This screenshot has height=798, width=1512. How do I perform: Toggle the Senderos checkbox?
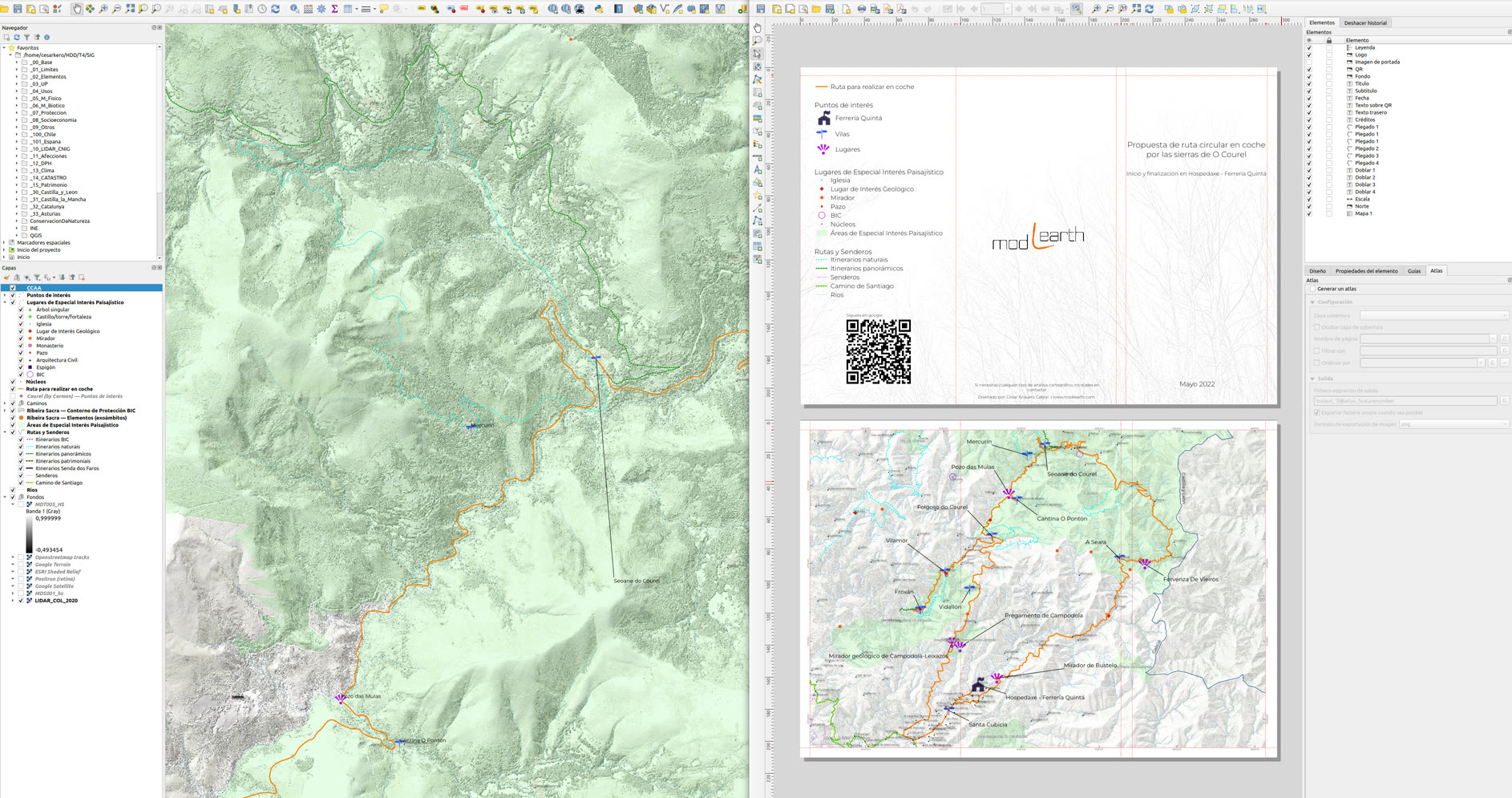21,476
